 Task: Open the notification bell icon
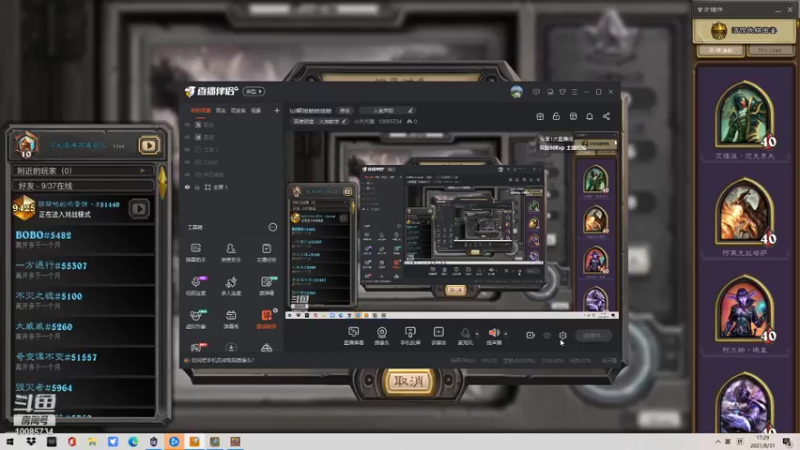pos(589,116)
